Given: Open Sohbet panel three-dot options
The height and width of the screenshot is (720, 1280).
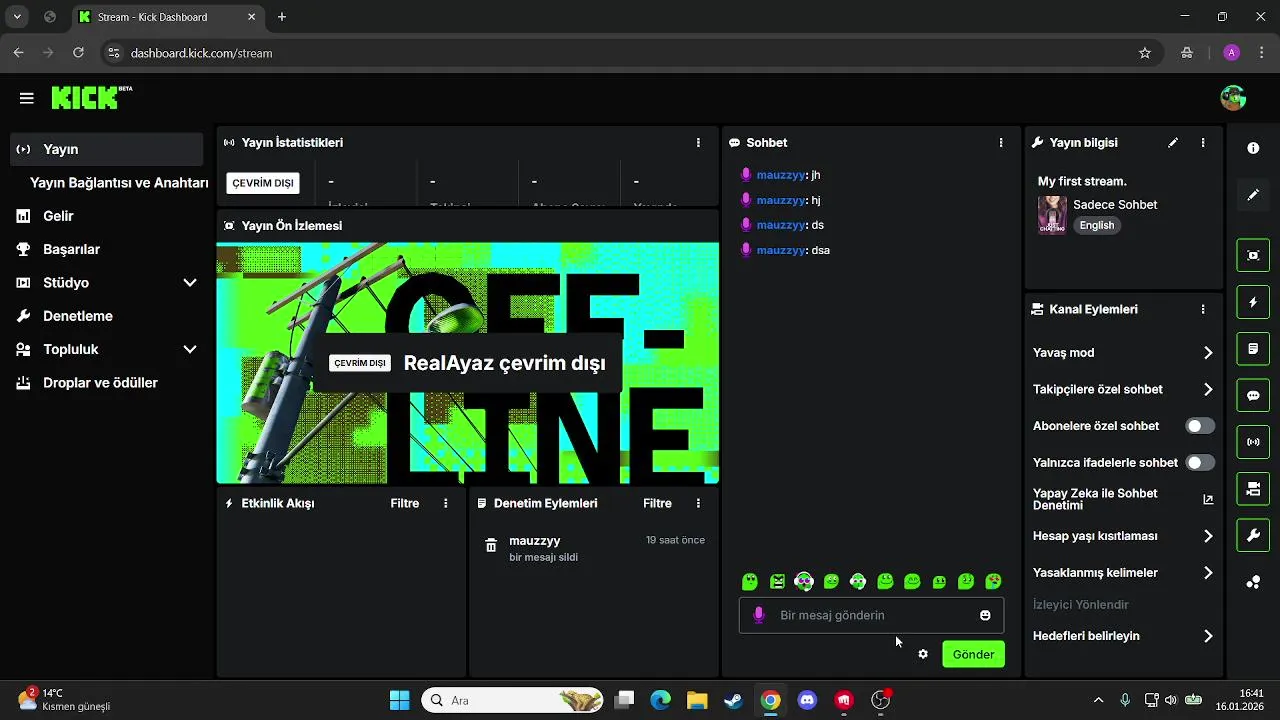Looking at the screenshot, I should (1001, 143).
